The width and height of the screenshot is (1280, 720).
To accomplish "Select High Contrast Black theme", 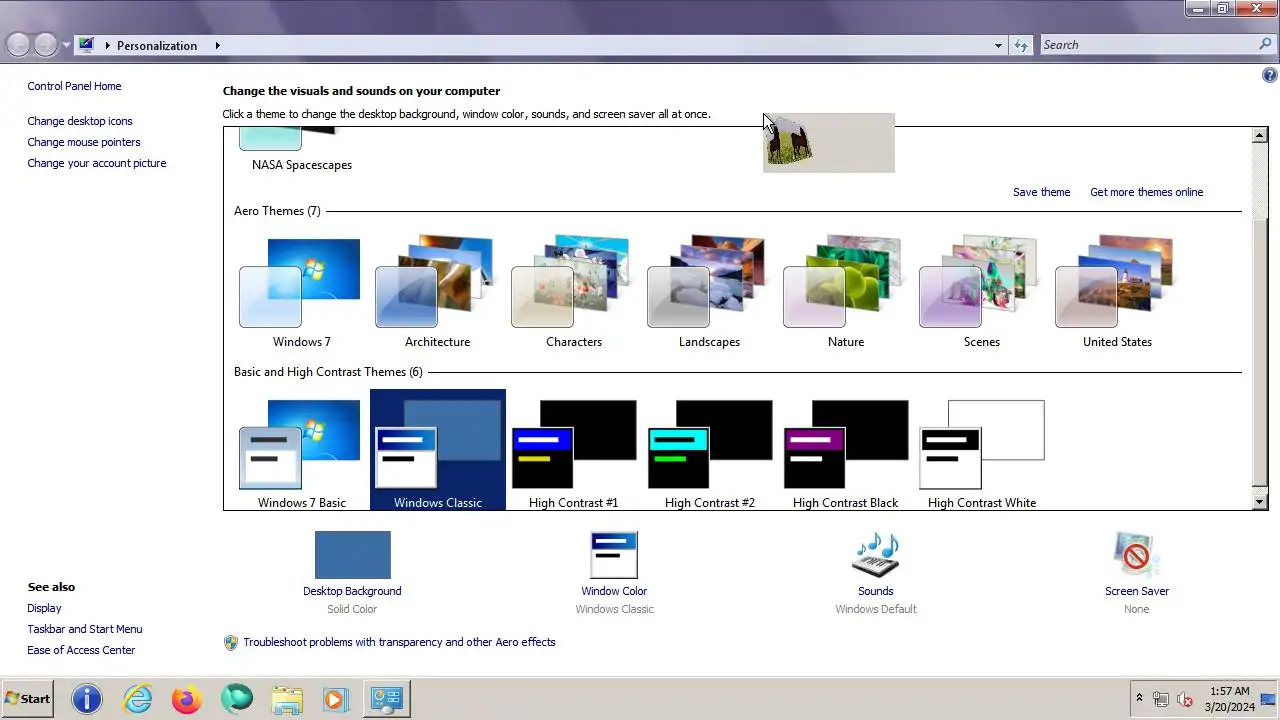I will (845, 452).
